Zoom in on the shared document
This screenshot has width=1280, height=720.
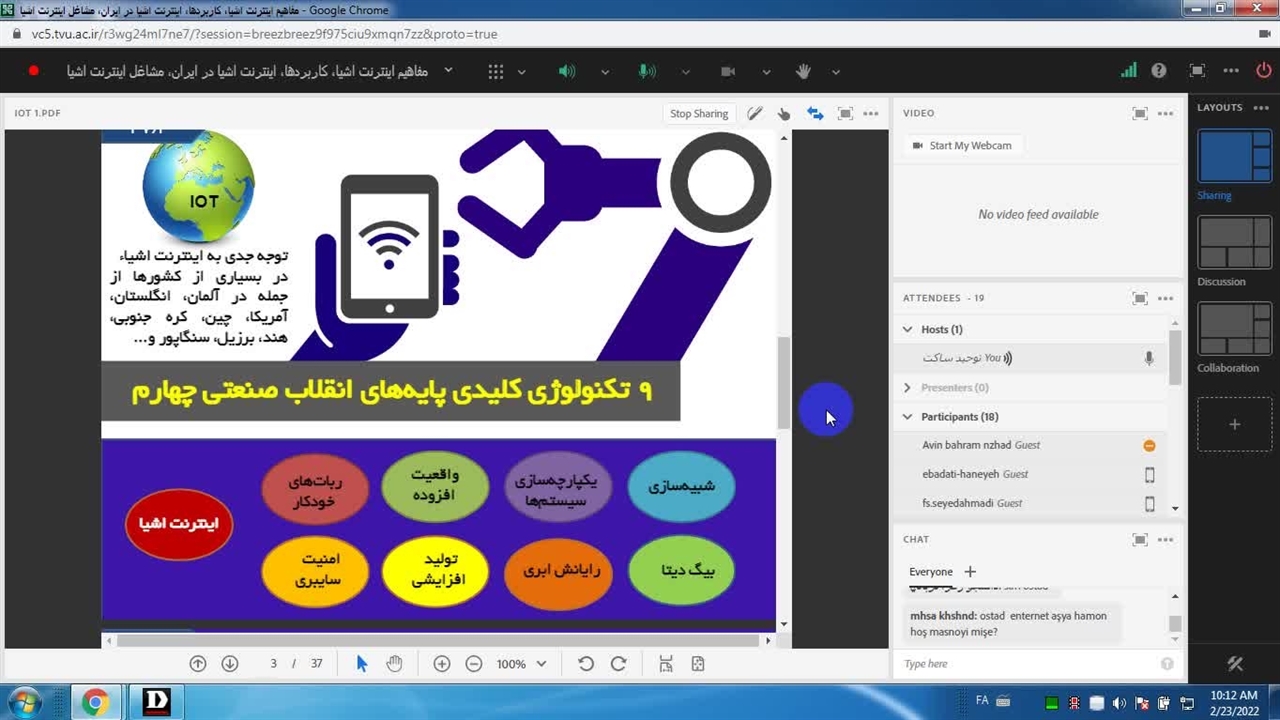click(x=441, y=664)
